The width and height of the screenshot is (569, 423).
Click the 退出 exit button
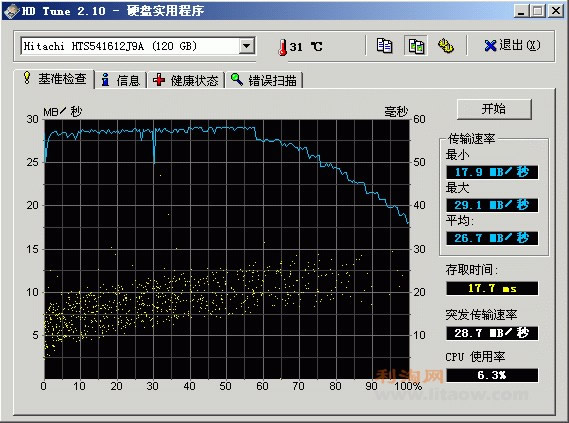pyautogui.click(x=512, y=46)
